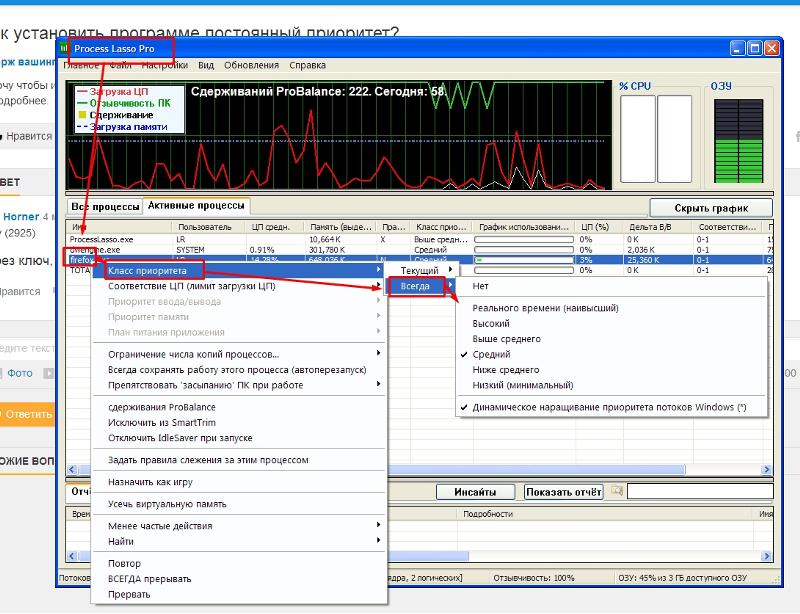Click the log panel scrollbar left arrow
Viewport: 800px width, 614px height.
(x=72, y=556)
